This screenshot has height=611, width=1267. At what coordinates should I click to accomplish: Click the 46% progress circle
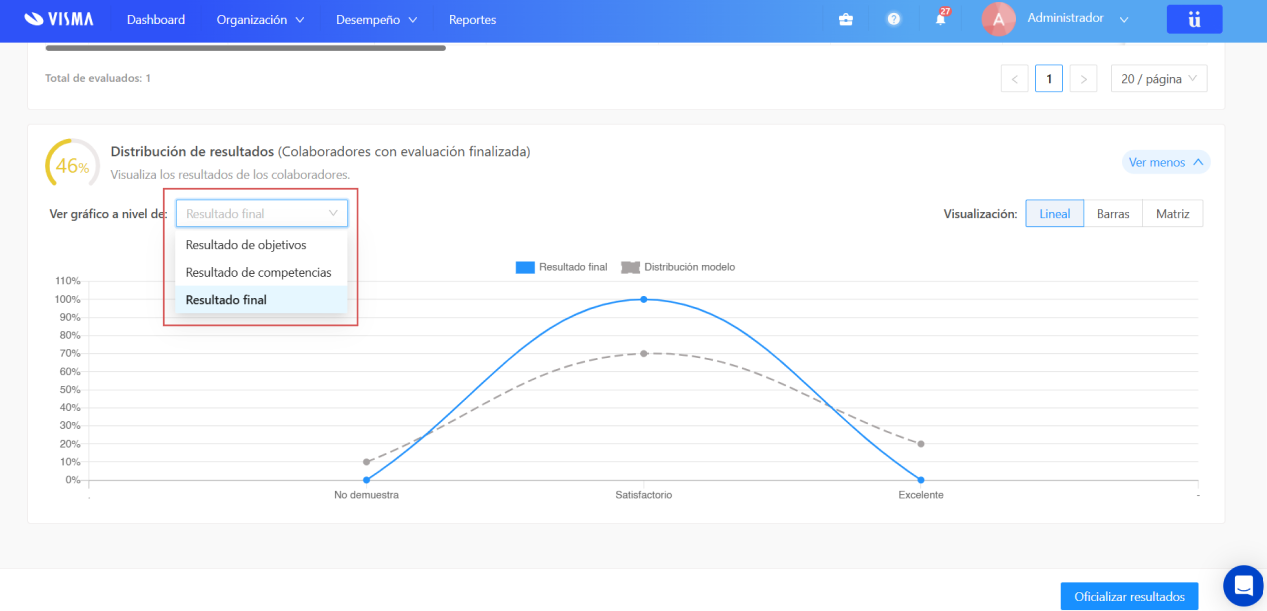[72, 165]
